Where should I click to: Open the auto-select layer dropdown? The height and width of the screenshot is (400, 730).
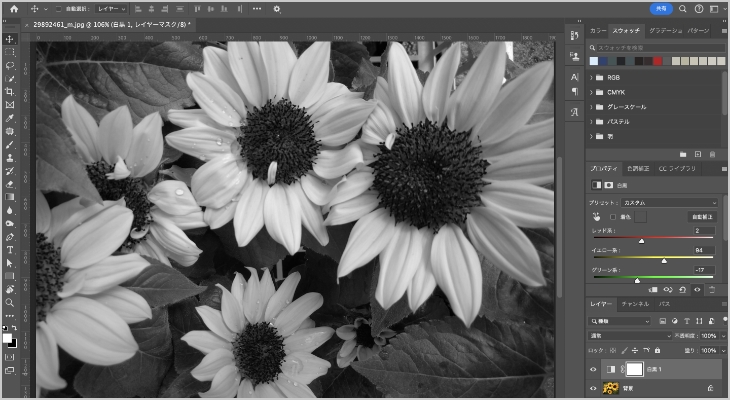(111, 9)
